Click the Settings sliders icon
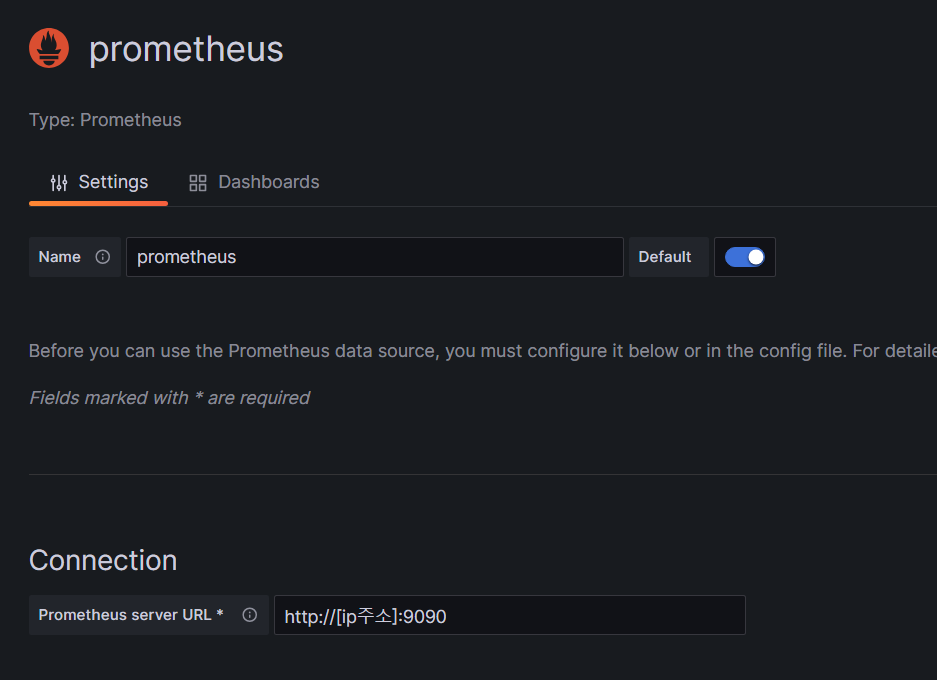Screen dimensions: 937x680 pyautogui.click(x=59, y=182)
